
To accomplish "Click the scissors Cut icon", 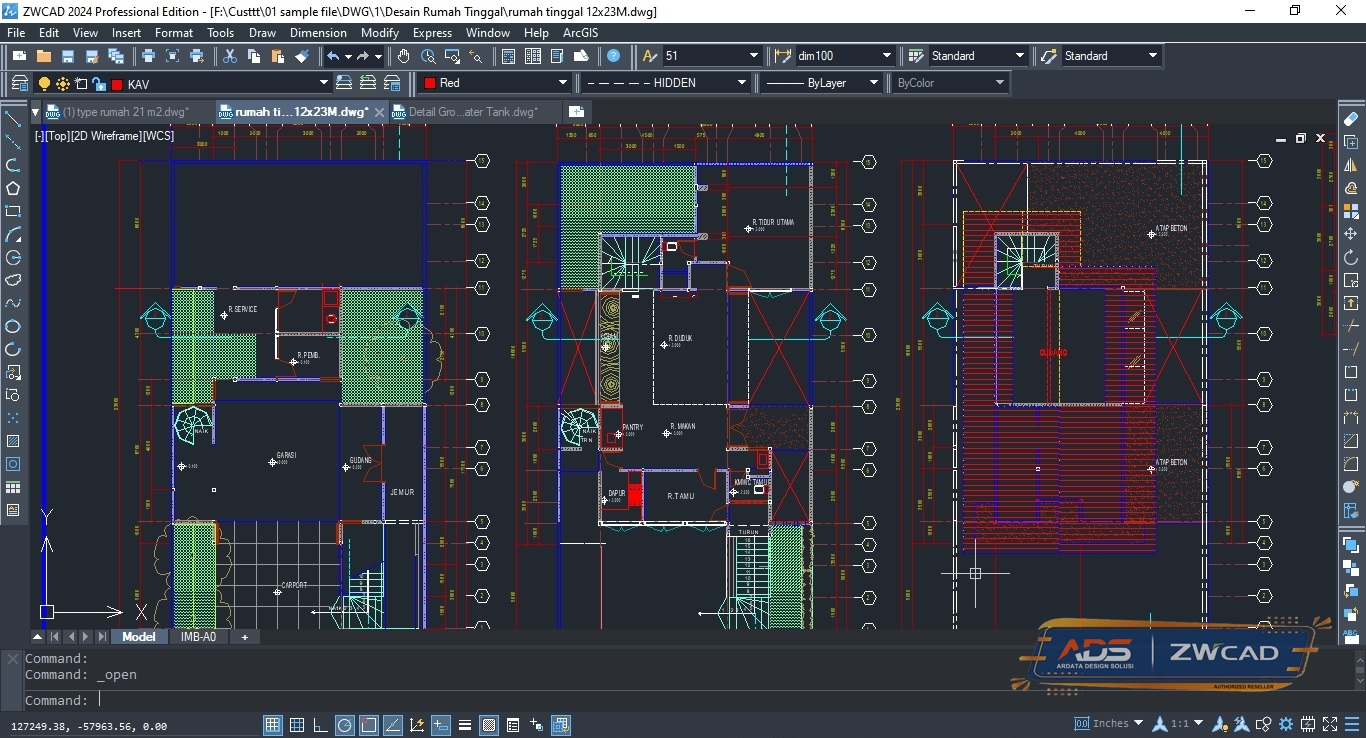I will (230, 56).
